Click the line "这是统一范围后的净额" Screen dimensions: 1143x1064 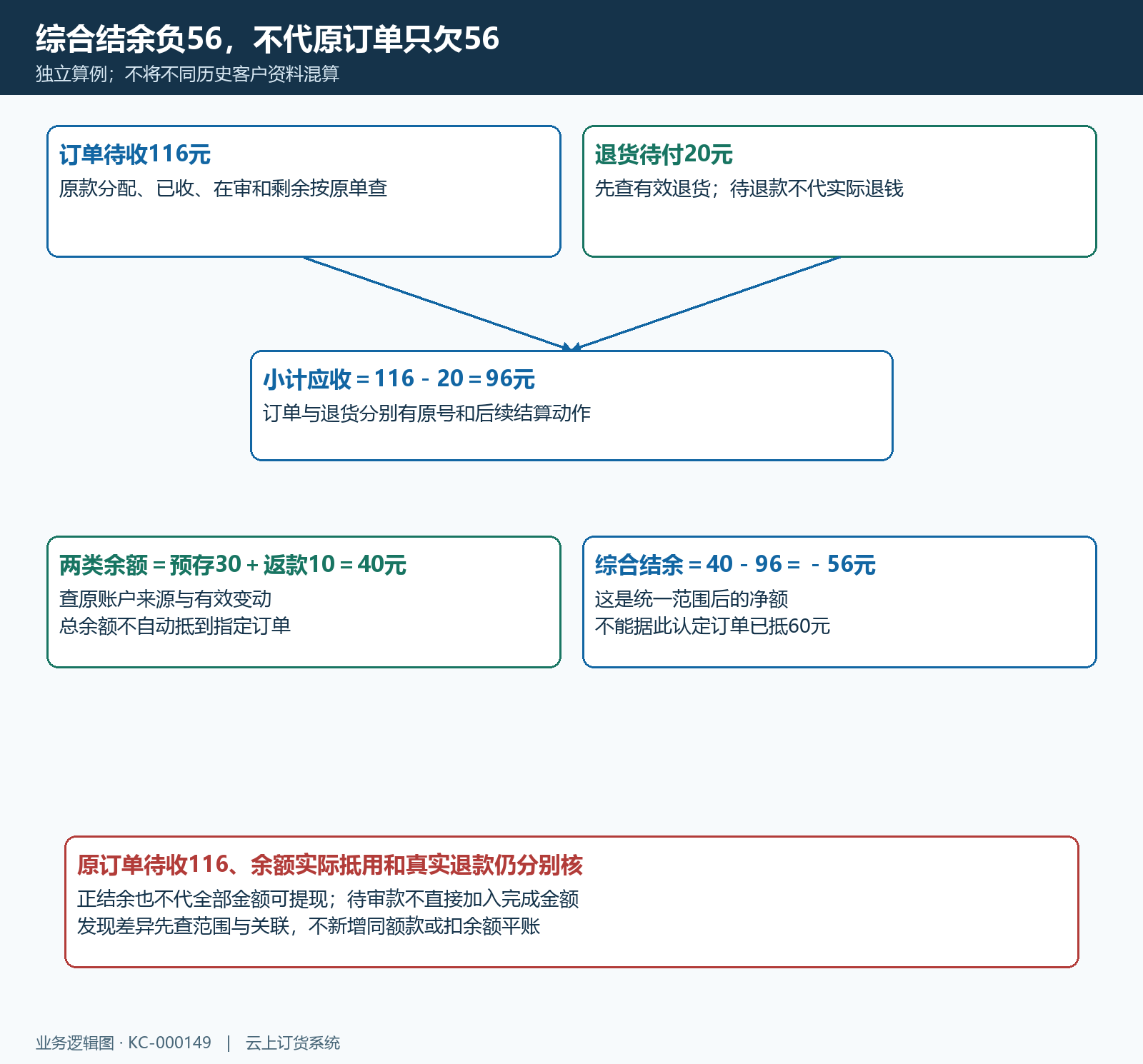(x=692, y=599)
